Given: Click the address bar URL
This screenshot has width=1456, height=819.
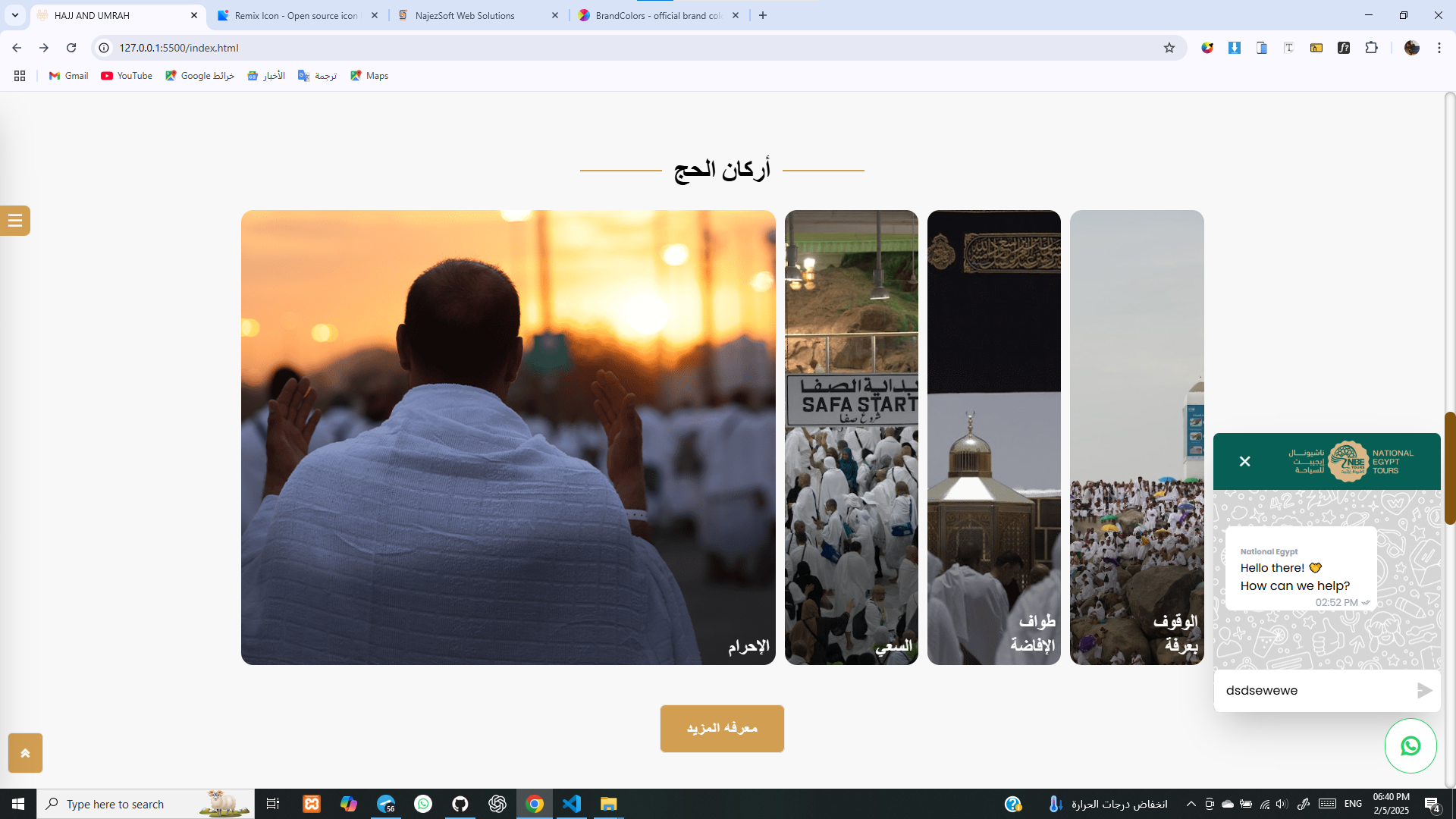Looking at the screenshot, I should point(179,48).
